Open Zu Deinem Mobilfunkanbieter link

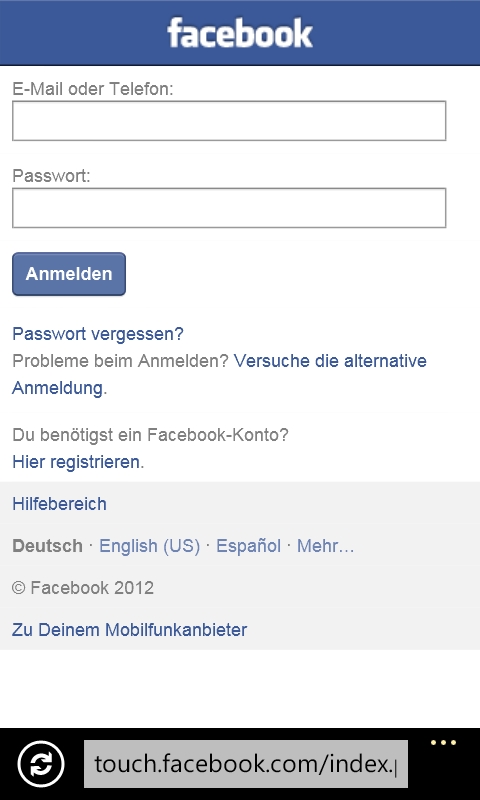click(x=130, y=630)
